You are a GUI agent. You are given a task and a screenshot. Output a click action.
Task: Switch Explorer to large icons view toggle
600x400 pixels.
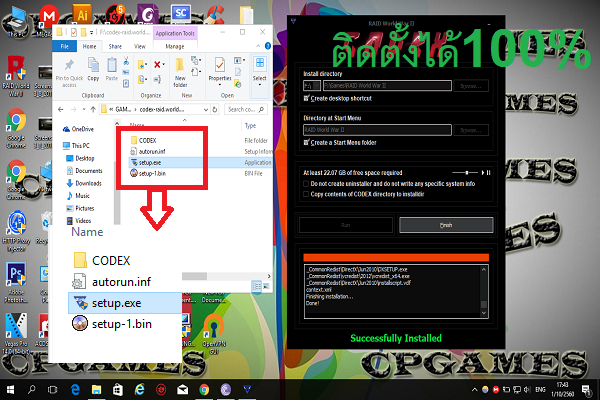tap(266, 286)
